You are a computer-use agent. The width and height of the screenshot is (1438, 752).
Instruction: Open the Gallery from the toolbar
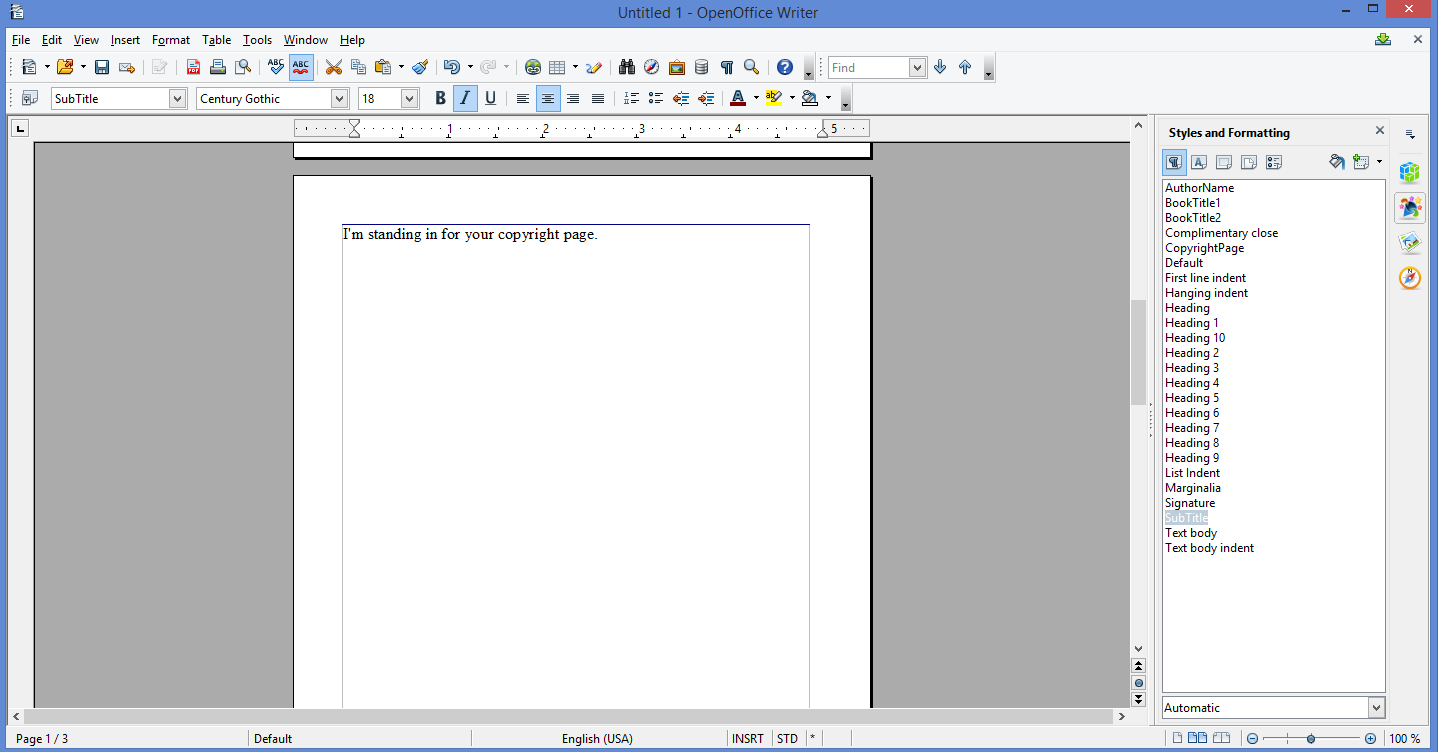677,67
